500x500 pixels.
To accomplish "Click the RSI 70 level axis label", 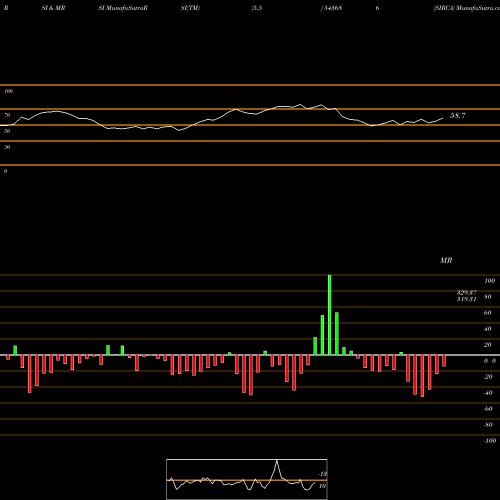I will 7,115.
